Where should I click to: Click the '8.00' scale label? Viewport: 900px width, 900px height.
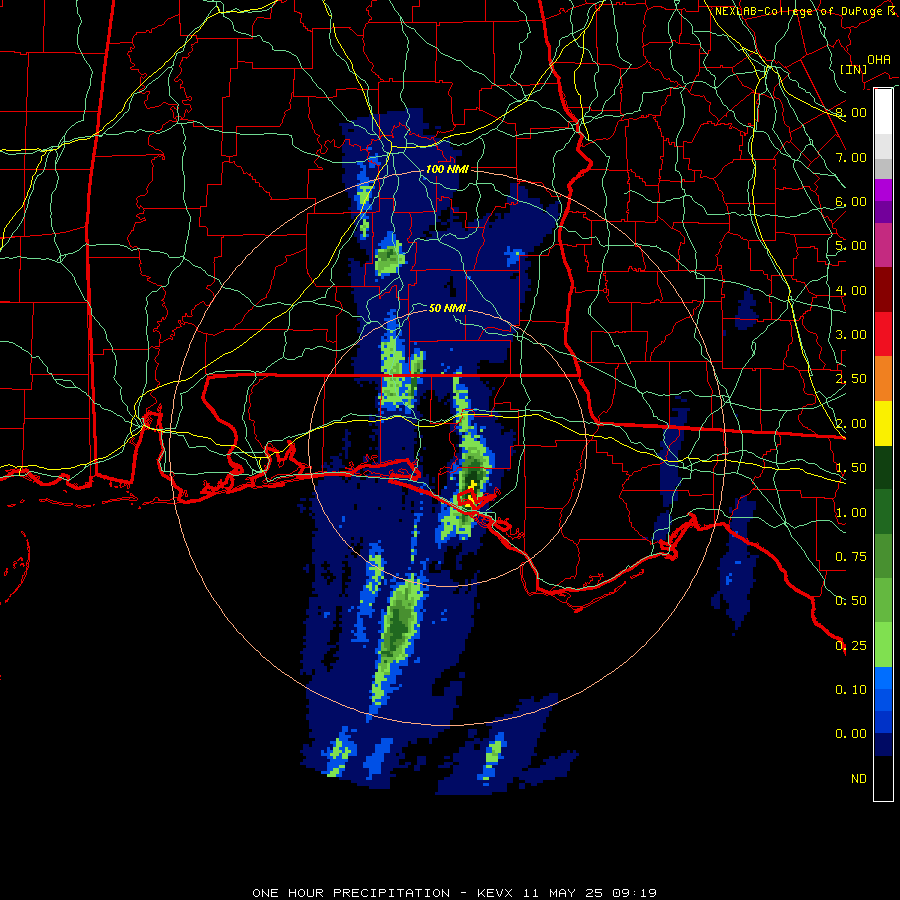click(851, 112)
